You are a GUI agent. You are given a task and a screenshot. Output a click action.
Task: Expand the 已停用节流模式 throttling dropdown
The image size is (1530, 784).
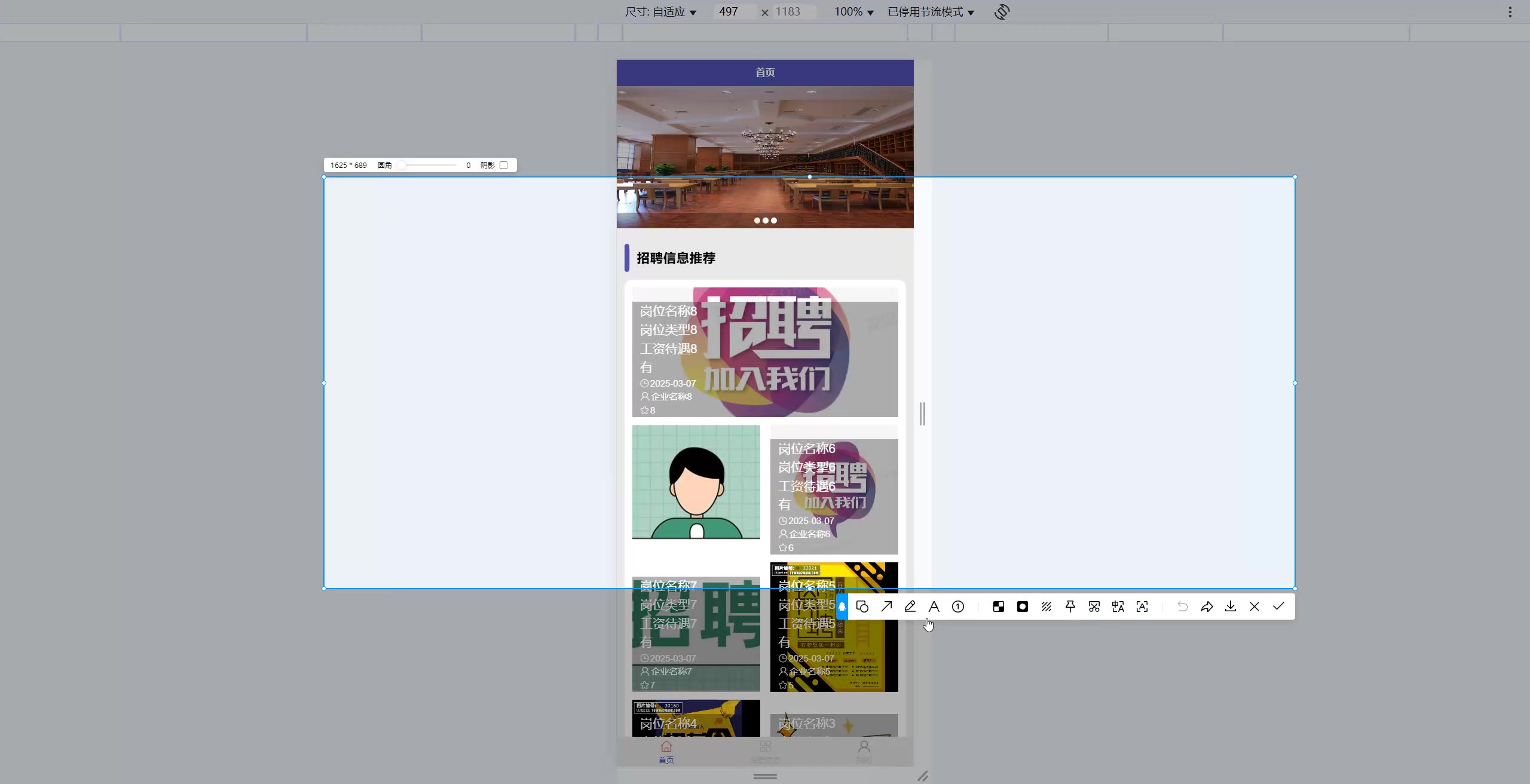(x=931, y=12)
